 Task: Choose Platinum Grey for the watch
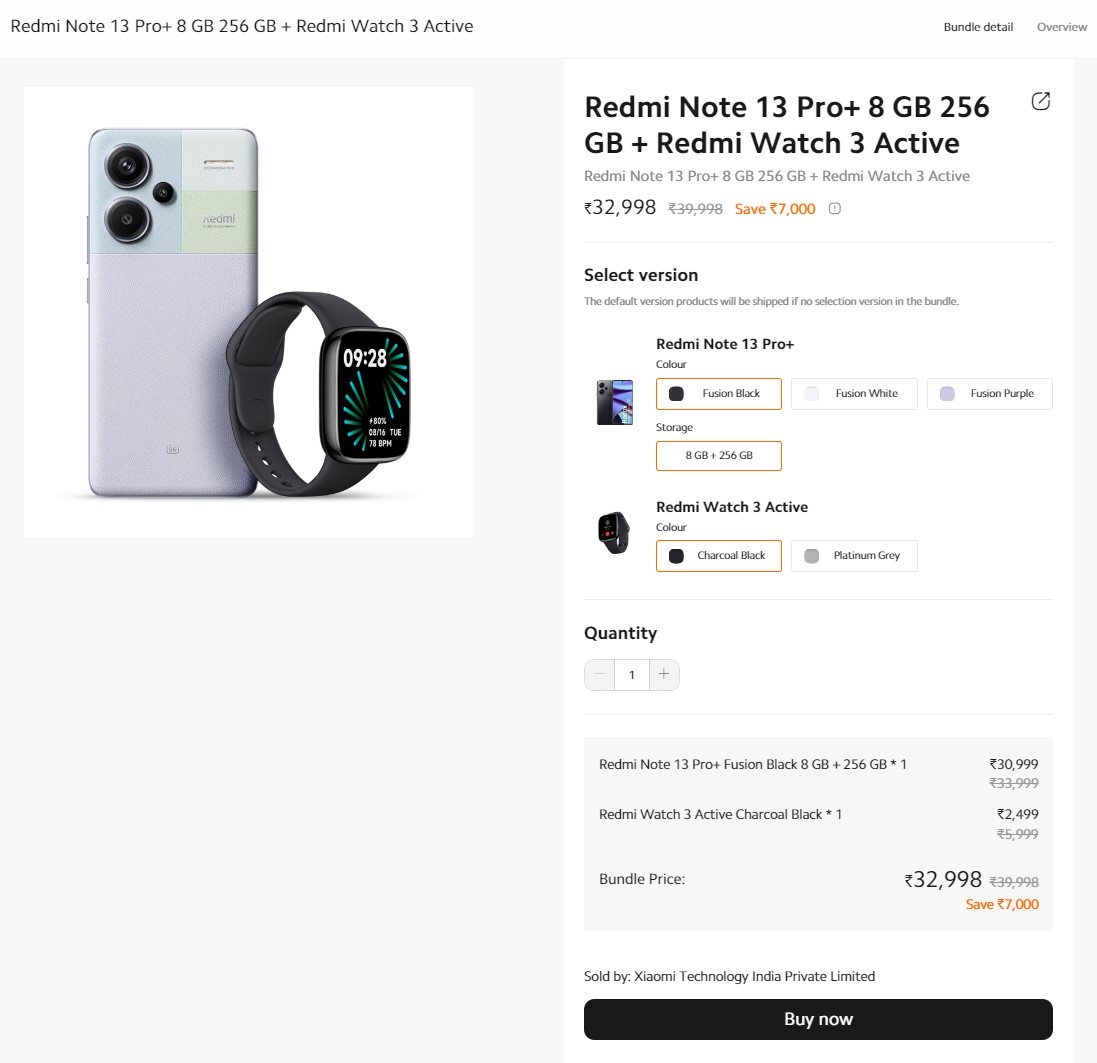[854, 556]
